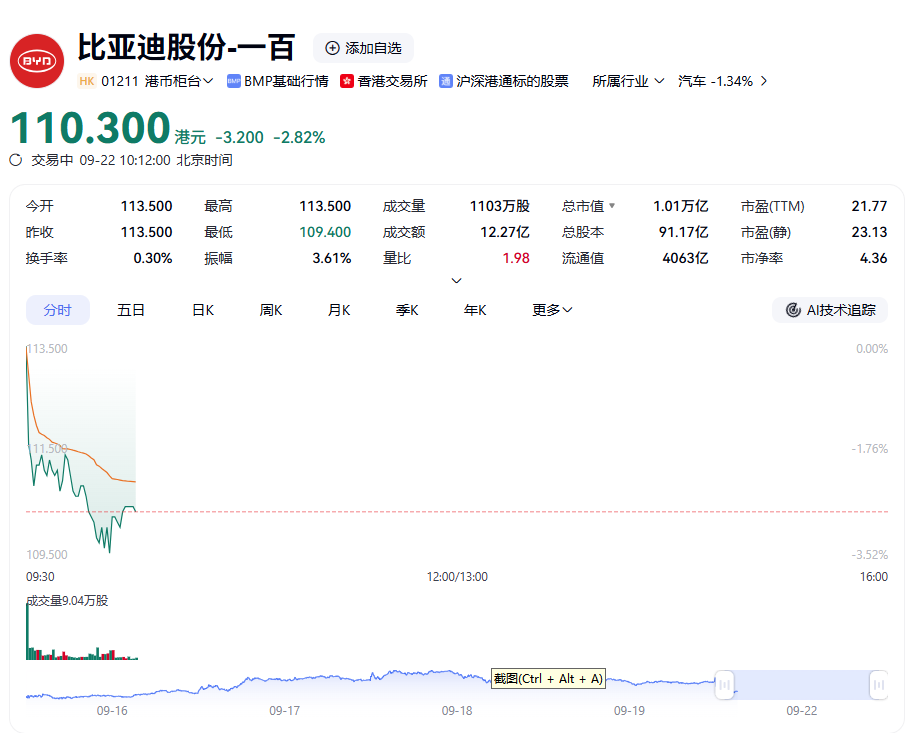This screenshot has height=733, width=908.
Task: Open the 总市值 metric dropdown triangle
Action: pos(612,206)
